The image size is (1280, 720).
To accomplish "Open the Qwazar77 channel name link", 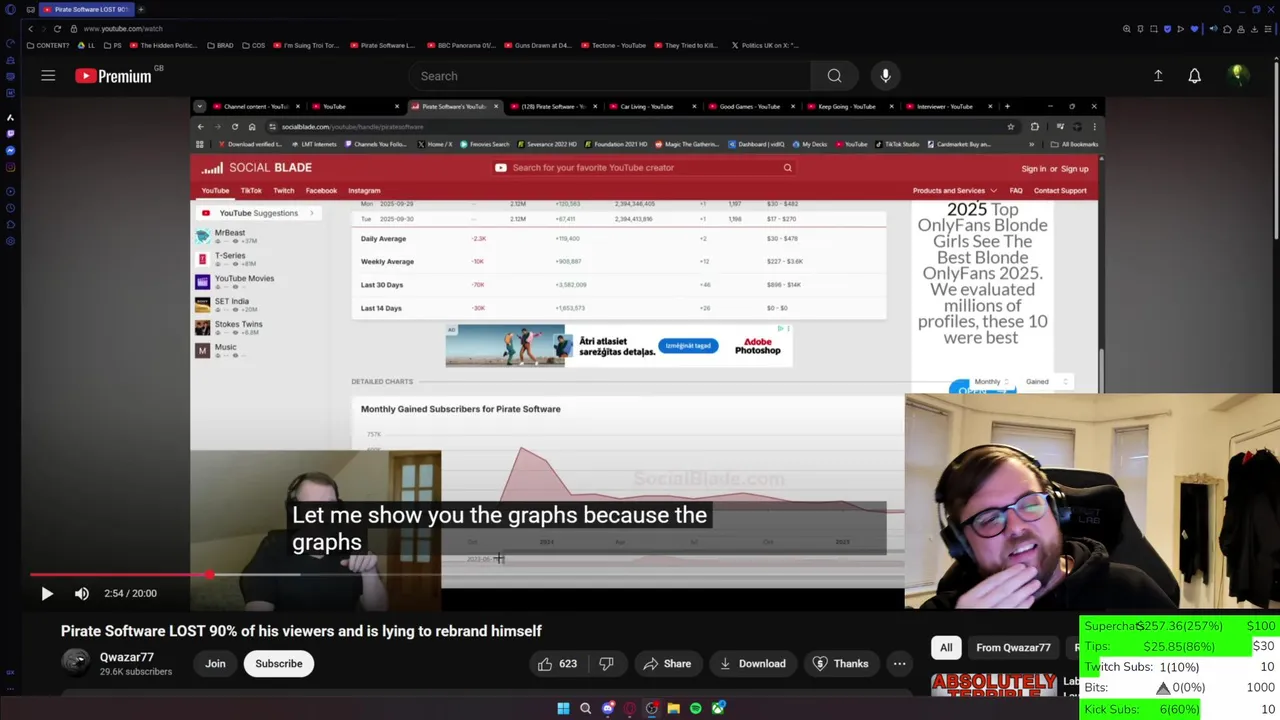I will [x=127, y=657].
